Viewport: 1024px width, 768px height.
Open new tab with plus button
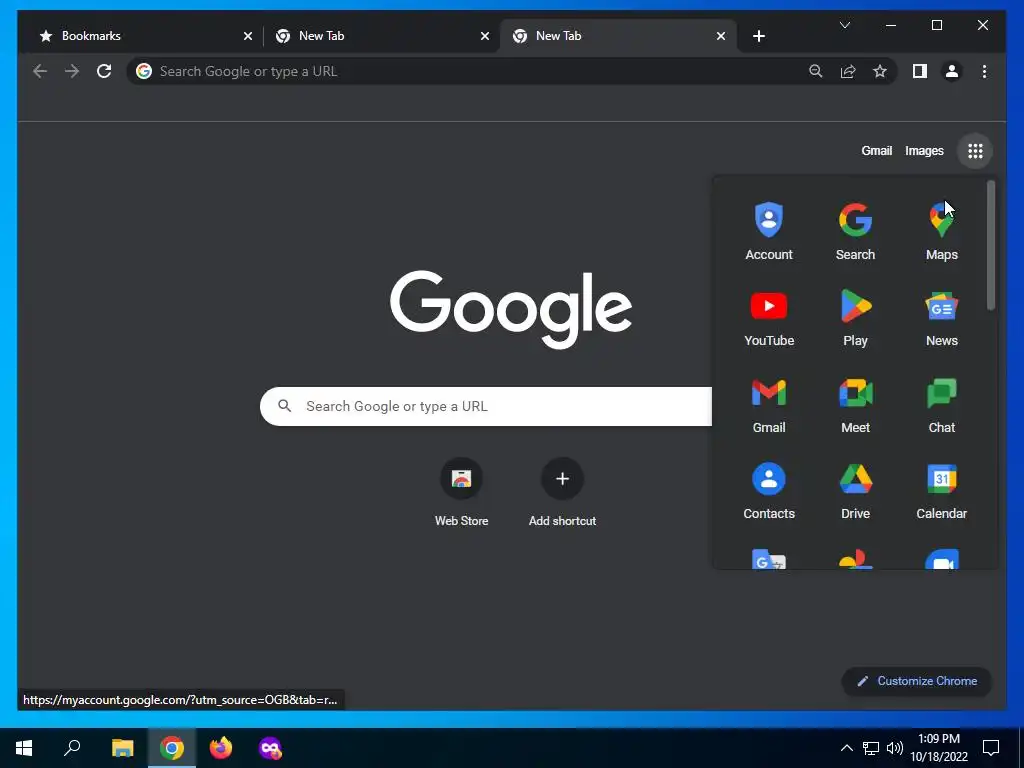pos(758,36)
